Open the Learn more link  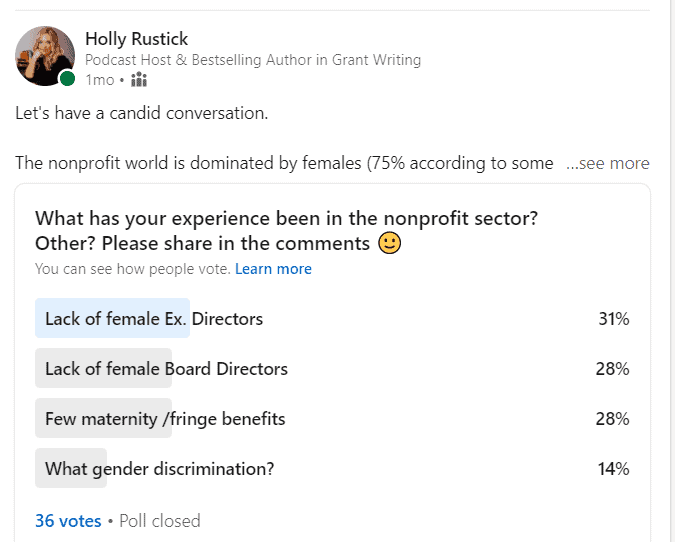click(x=273, y=269)
